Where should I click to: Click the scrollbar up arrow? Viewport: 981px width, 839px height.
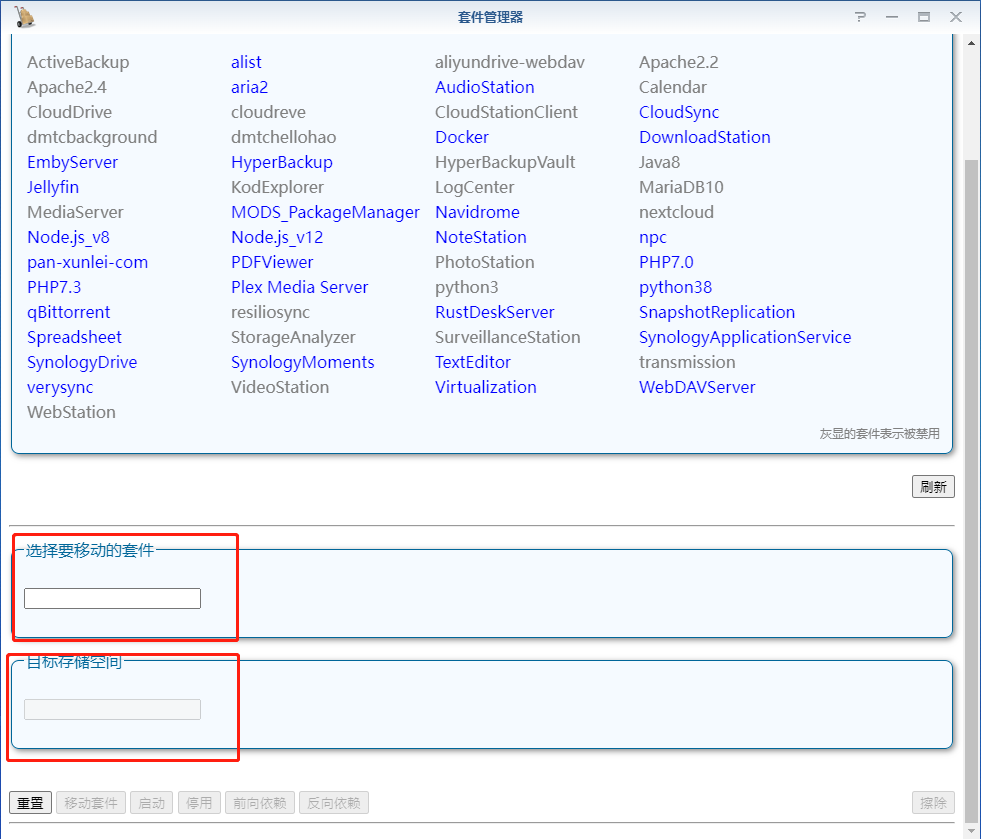click(x=971, y=43)
